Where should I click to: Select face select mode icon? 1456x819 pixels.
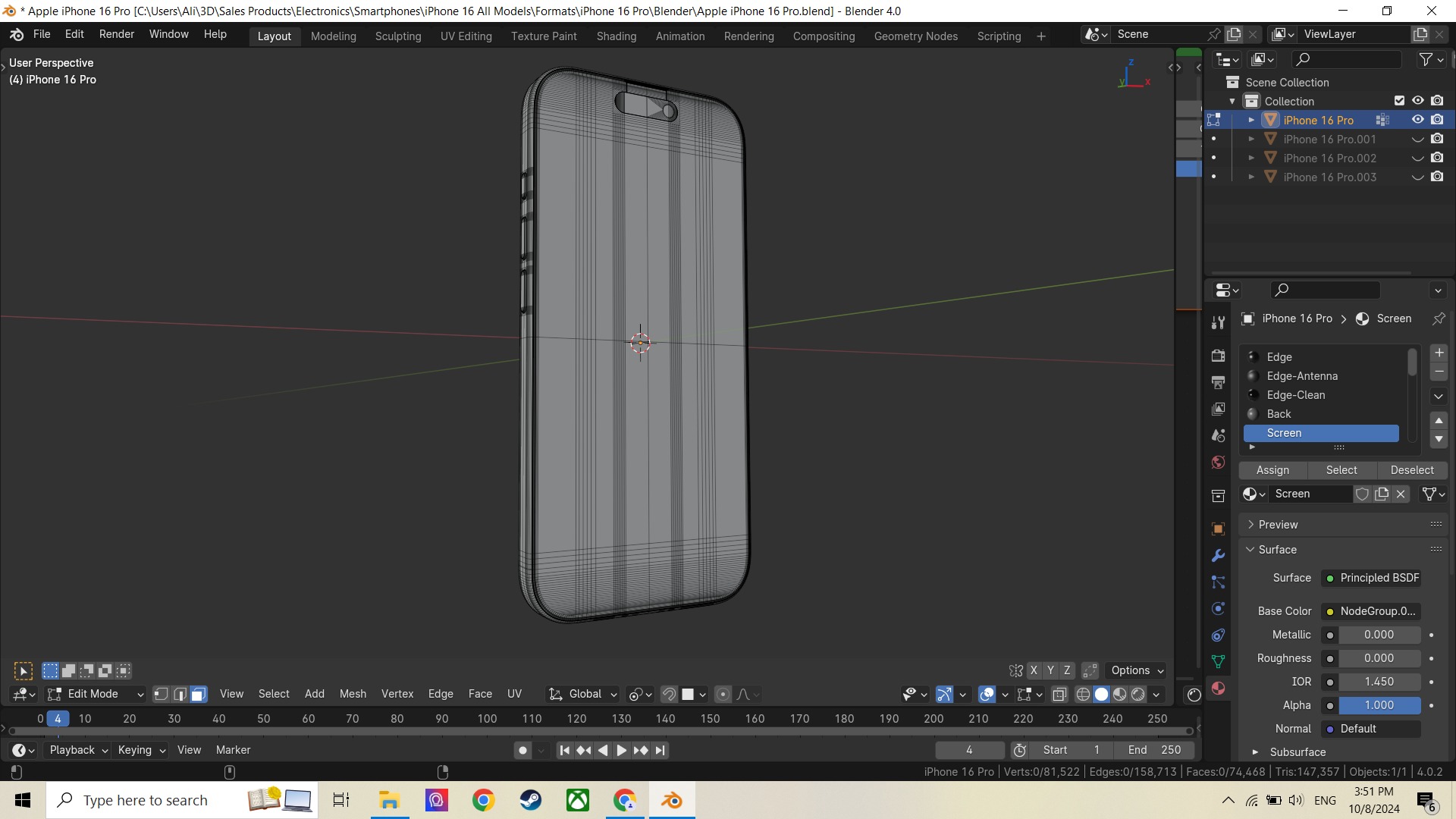click(x=198, y=694)
